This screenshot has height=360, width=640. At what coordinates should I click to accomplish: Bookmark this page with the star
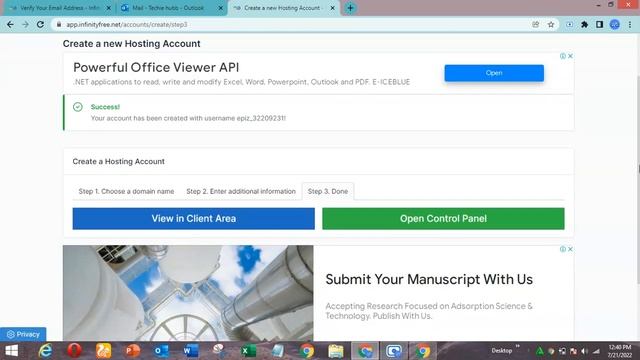(x=551, y=24)
